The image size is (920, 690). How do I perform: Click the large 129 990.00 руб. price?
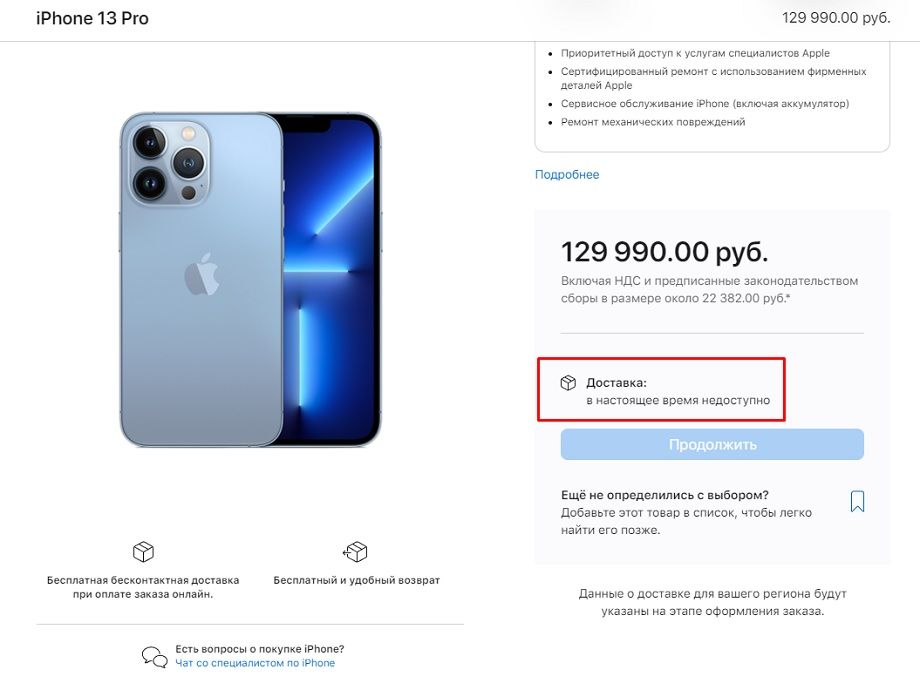point(665,251)
